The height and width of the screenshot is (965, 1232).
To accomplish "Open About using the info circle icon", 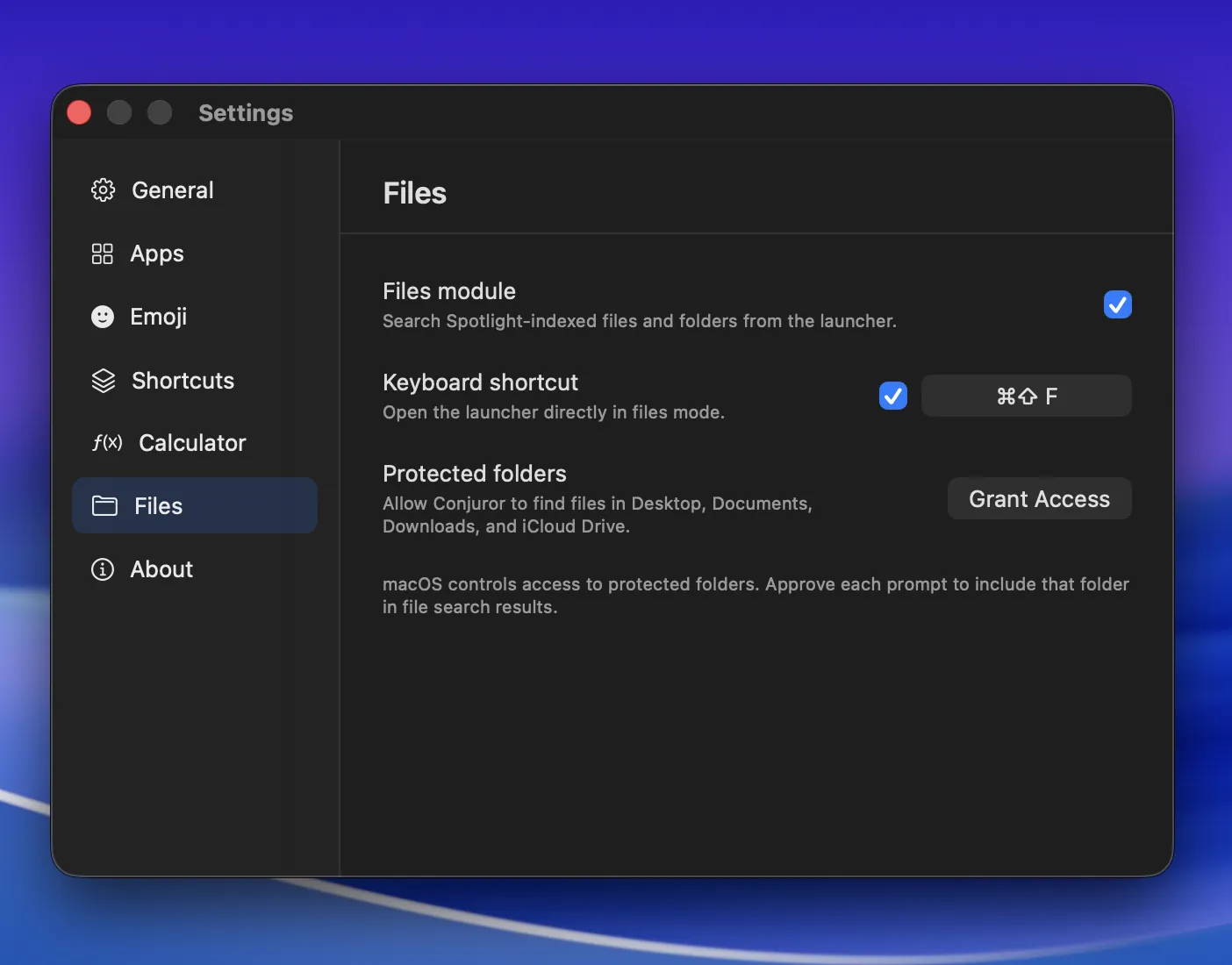I will tap(103, 569).
